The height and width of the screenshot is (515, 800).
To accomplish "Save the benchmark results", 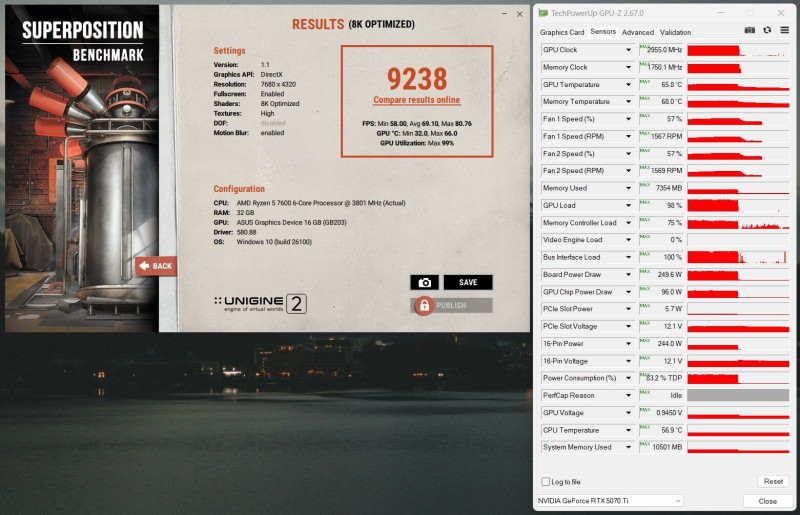I will 468,282.
